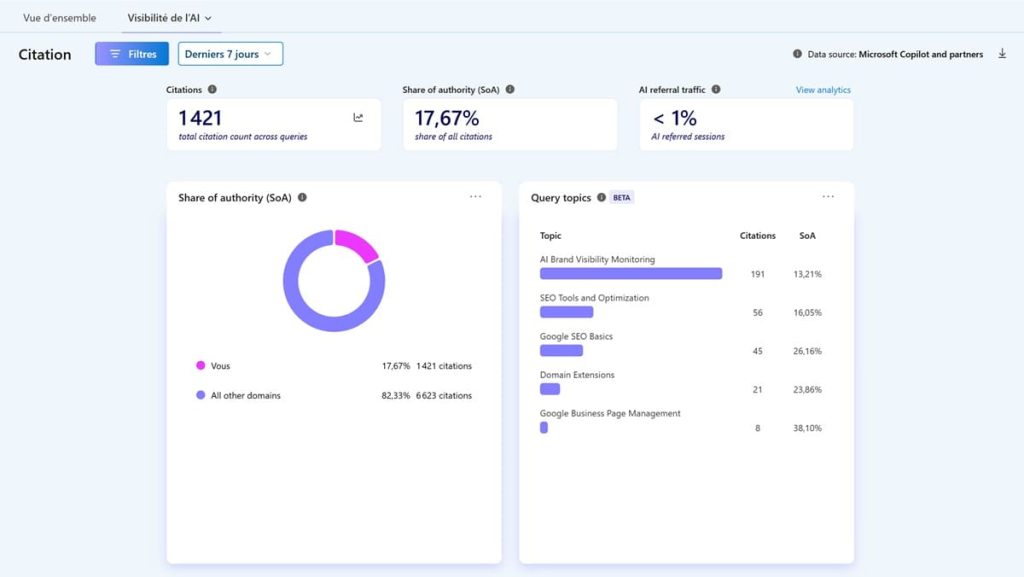Select the Google Business Page Management topic label
Screen dimensions: 1024x577
[x=610, y=413]
